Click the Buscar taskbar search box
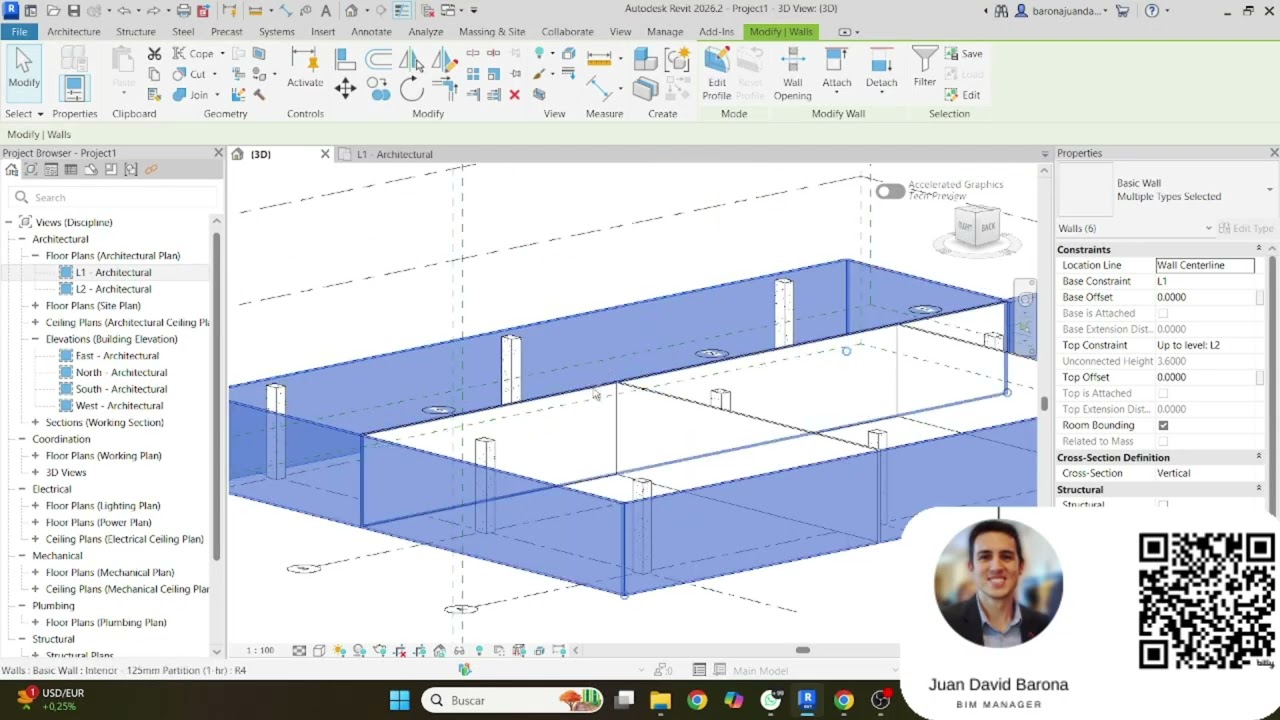The width and height of the screenshot is (1280, 720). pos(510,700)
